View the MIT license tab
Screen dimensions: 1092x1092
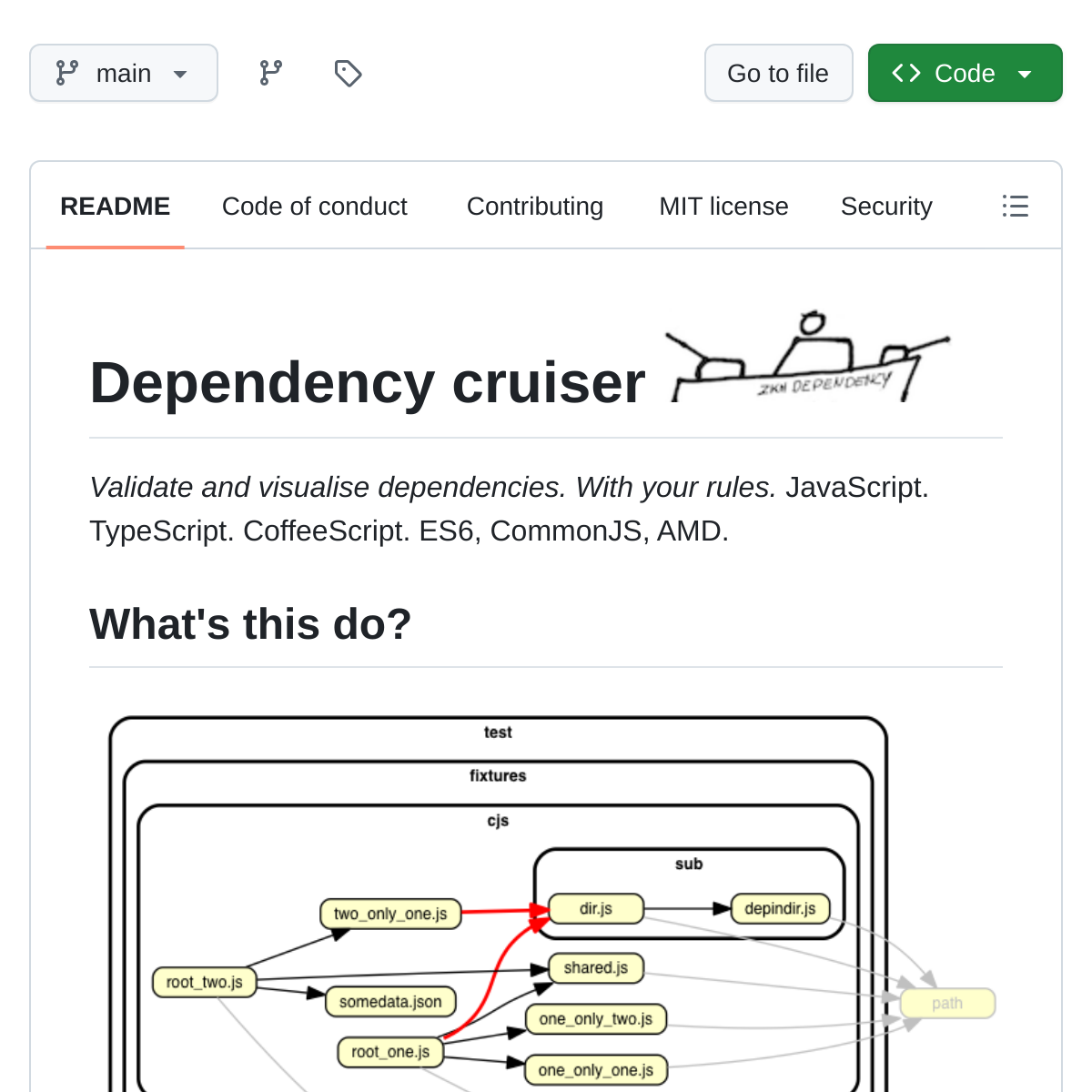pos(723,207)
